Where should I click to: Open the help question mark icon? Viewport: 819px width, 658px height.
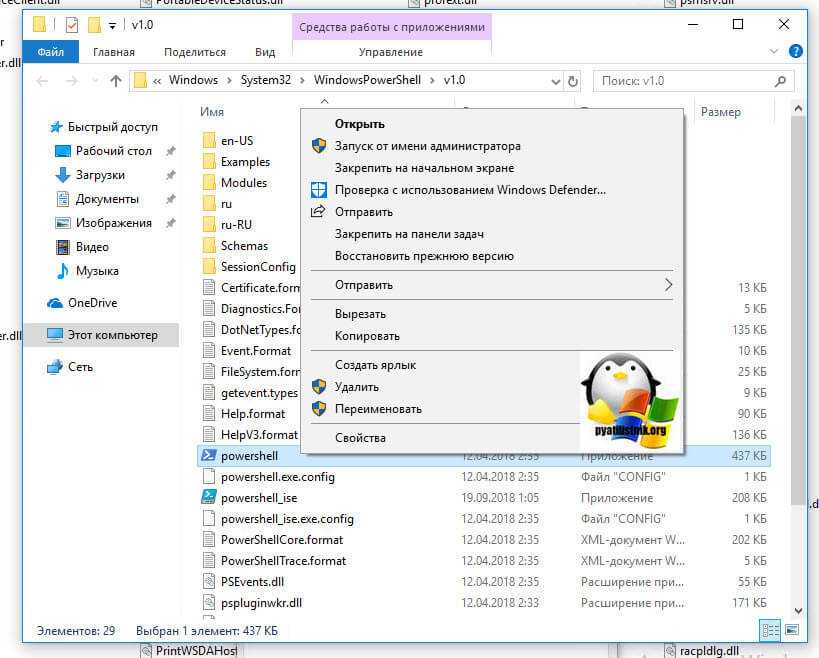tap(797, 52)
